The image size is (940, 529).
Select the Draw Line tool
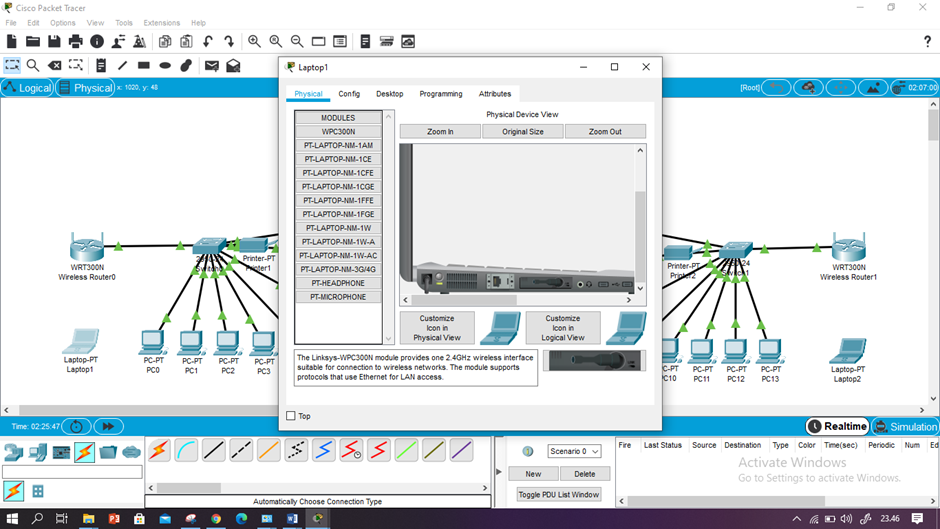coord(122,65)
